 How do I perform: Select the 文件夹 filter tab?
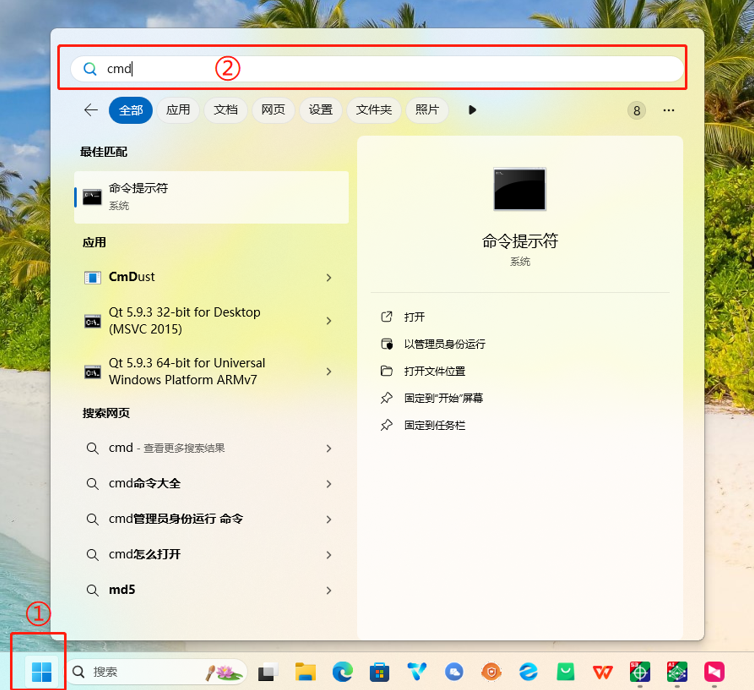[374, 110]
